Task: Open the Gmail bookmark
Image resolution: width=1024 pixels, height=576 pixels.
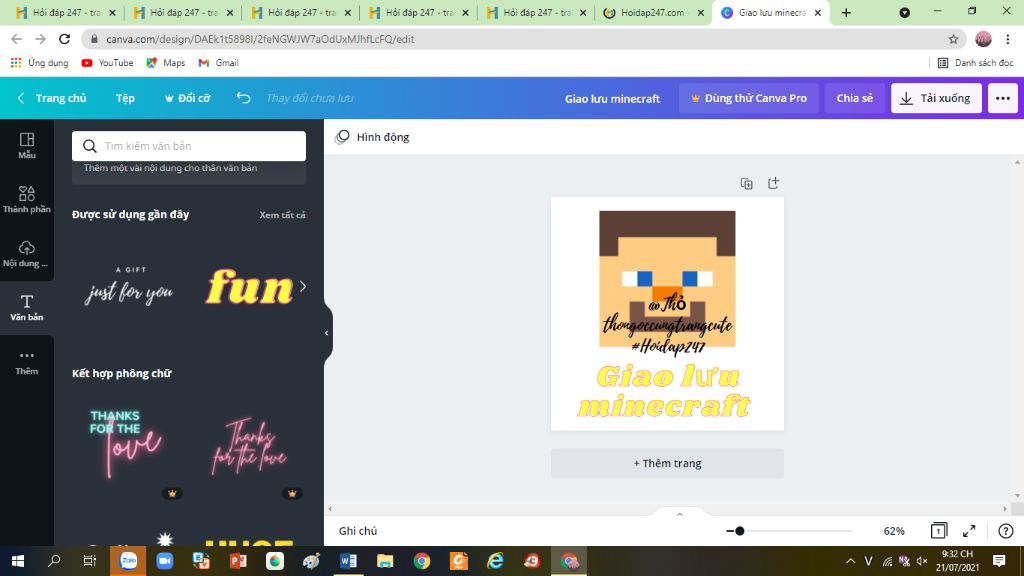Action: point(219,63)
